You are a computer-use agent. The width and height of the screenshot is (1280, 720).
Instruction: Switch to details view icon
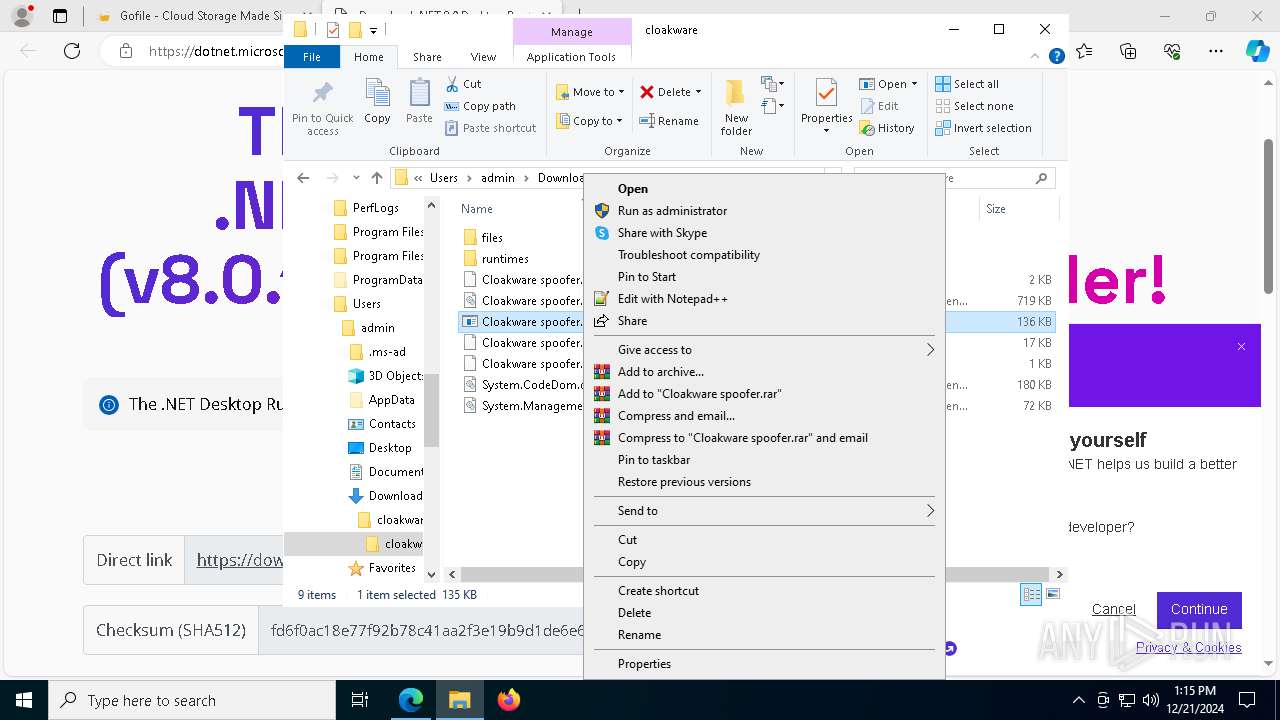1031,594
